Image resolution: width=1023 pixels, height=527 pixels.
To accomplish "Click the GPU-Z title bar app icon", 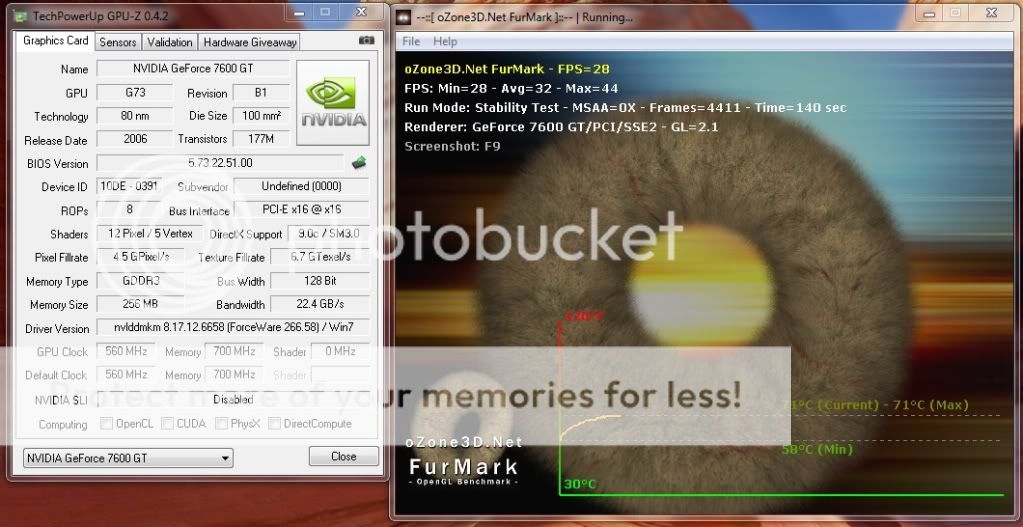I will click(22, 14).
